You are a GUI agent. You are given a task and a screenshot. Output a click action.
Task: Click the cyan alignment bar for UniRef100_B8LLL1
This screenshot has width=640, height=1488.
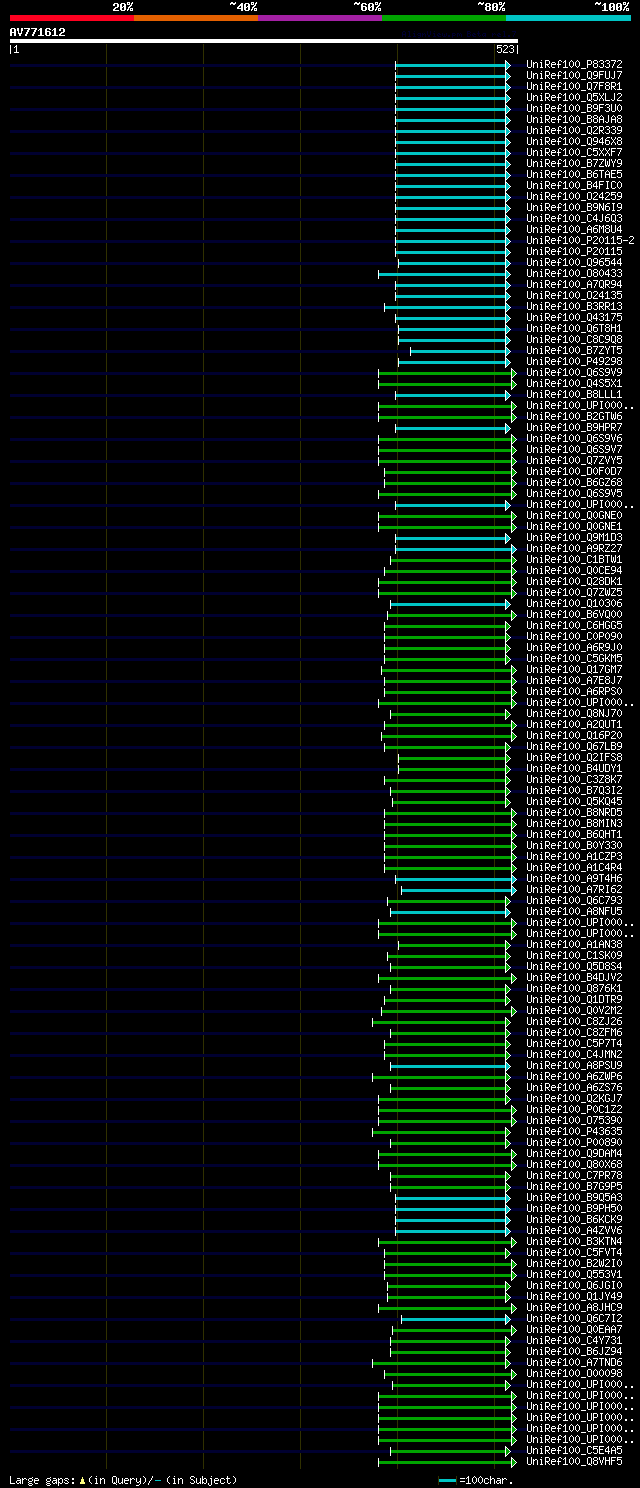tap(453, 394)
